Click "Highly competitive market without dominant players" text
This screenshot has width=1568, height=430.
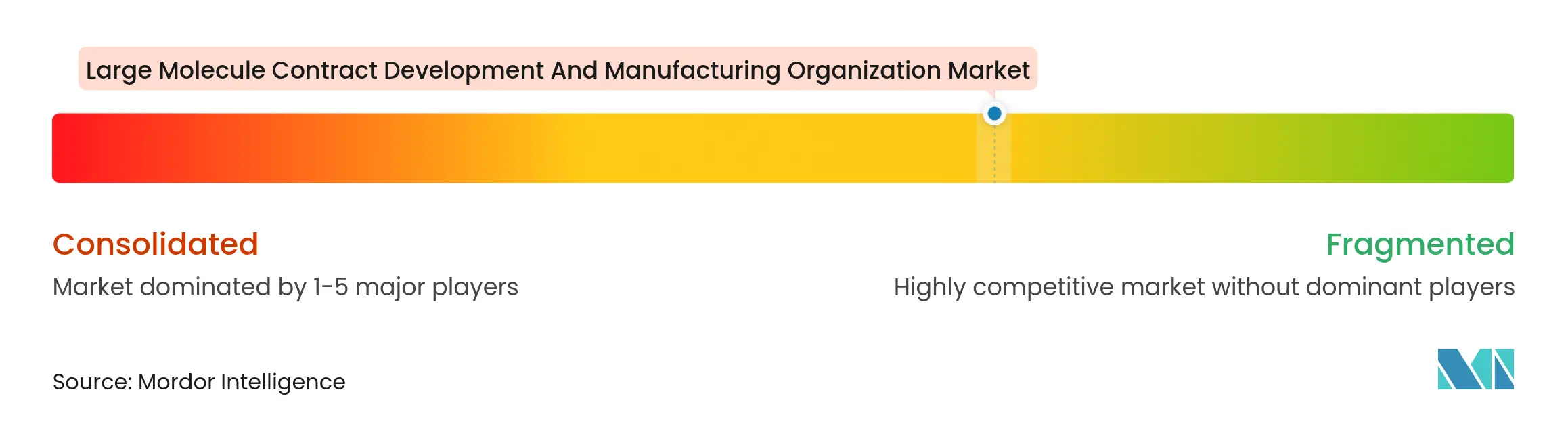point(1203,287)
